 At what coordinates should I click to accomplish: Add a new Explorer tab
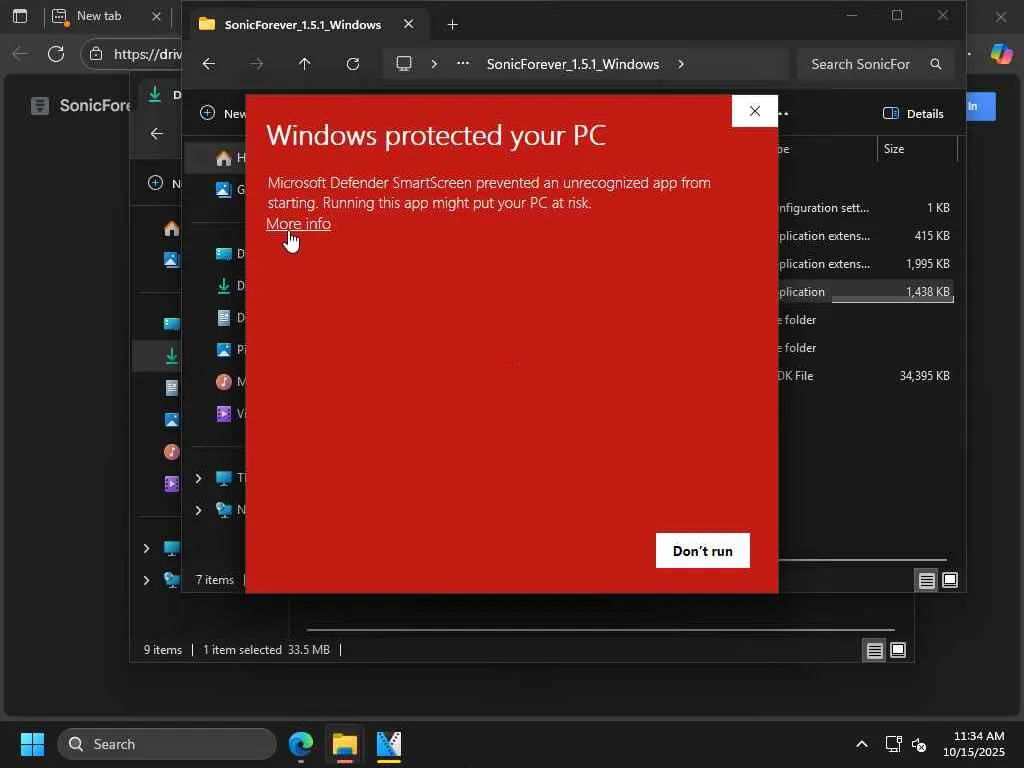(x=452, y=25)
